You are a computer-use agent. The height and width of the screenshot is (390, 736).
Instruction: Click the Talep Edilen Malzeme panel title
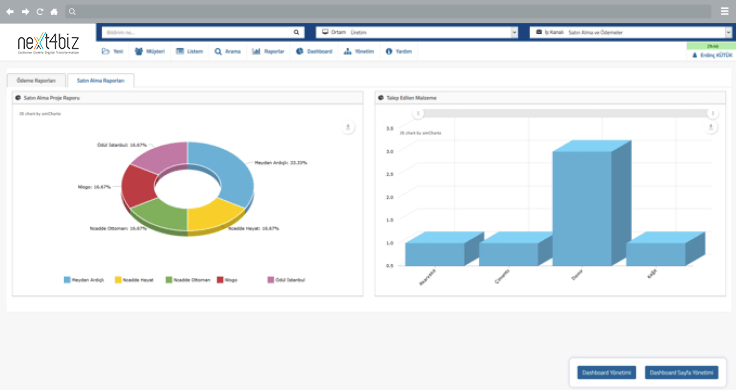tap(411, 98)
